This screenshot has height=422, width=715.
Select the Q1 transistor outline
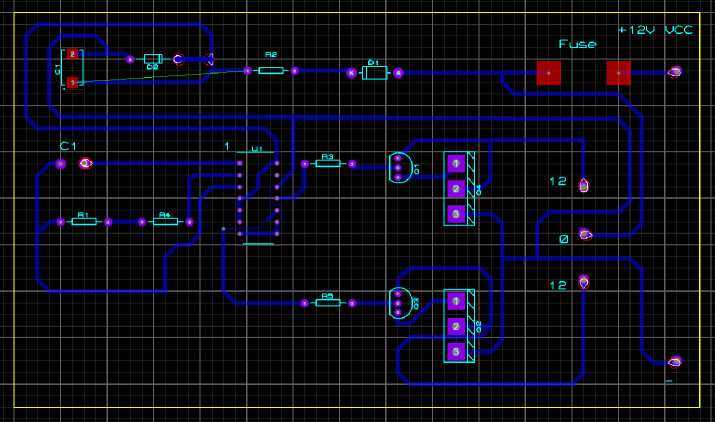[x=400, y=167]
